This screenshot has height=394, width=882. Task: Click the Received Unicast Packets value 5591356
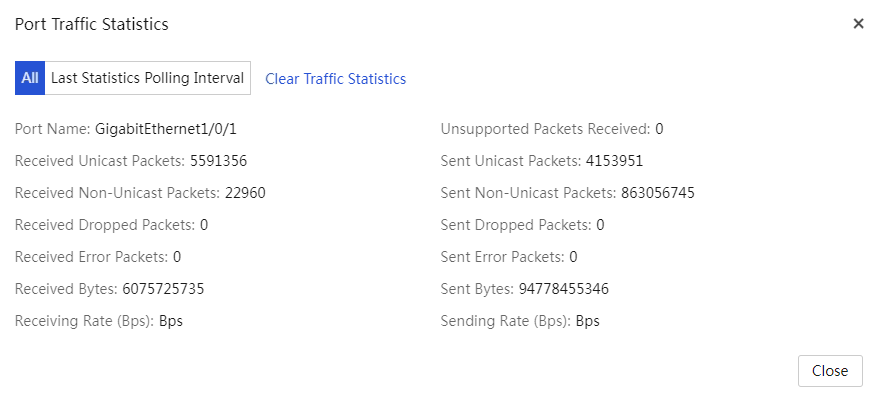(x=219, y=162)
